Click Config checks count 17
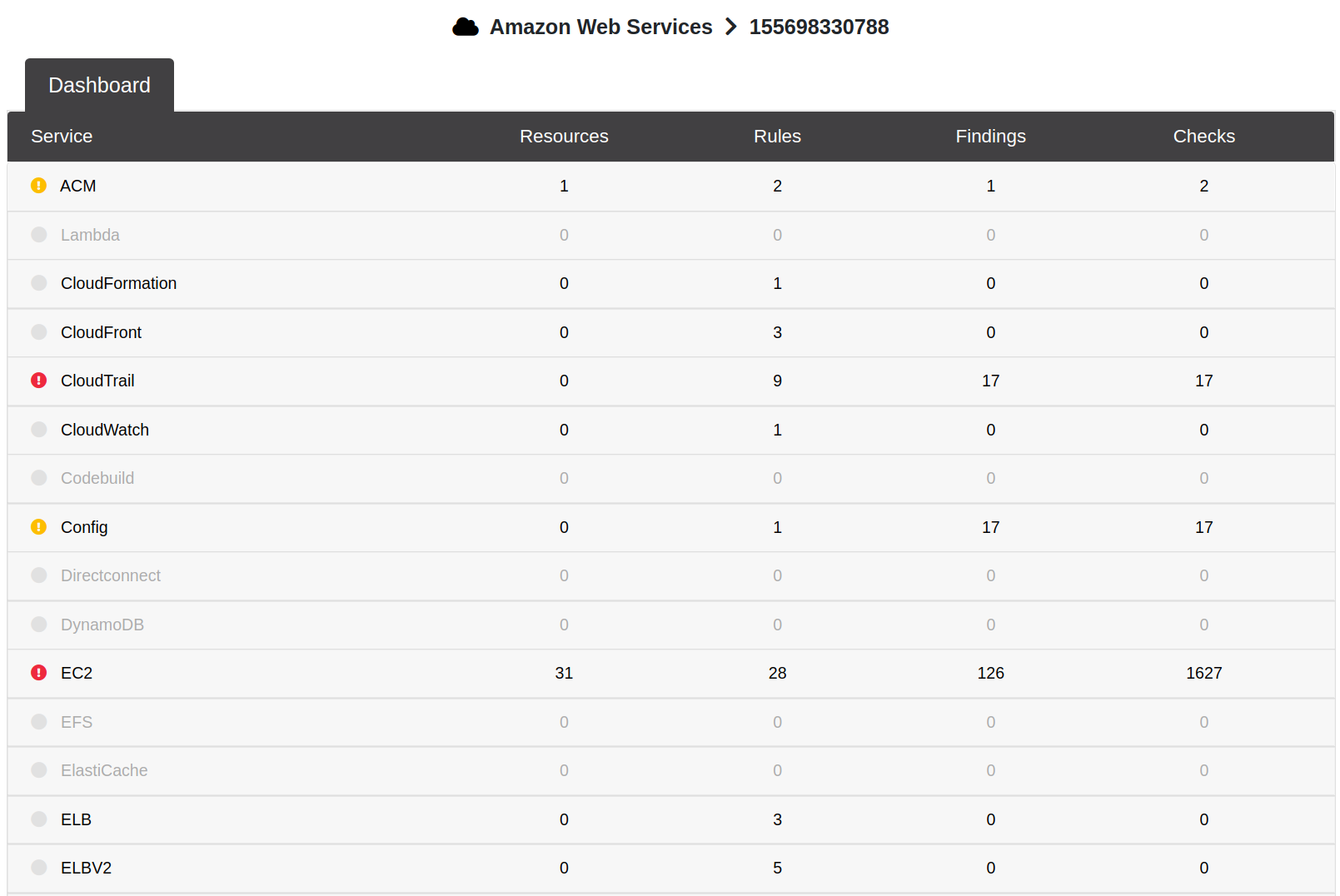The image size is (1340, 896). coord(1203,527)
